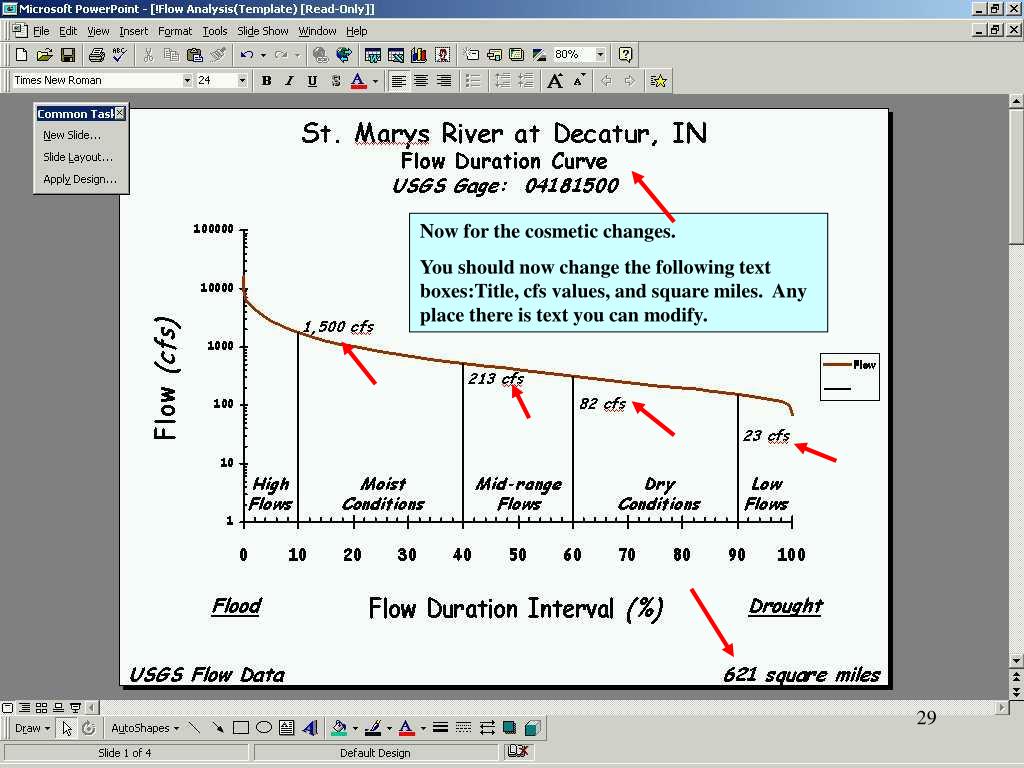Decrease font size with the small A

(x=579, y=80)
